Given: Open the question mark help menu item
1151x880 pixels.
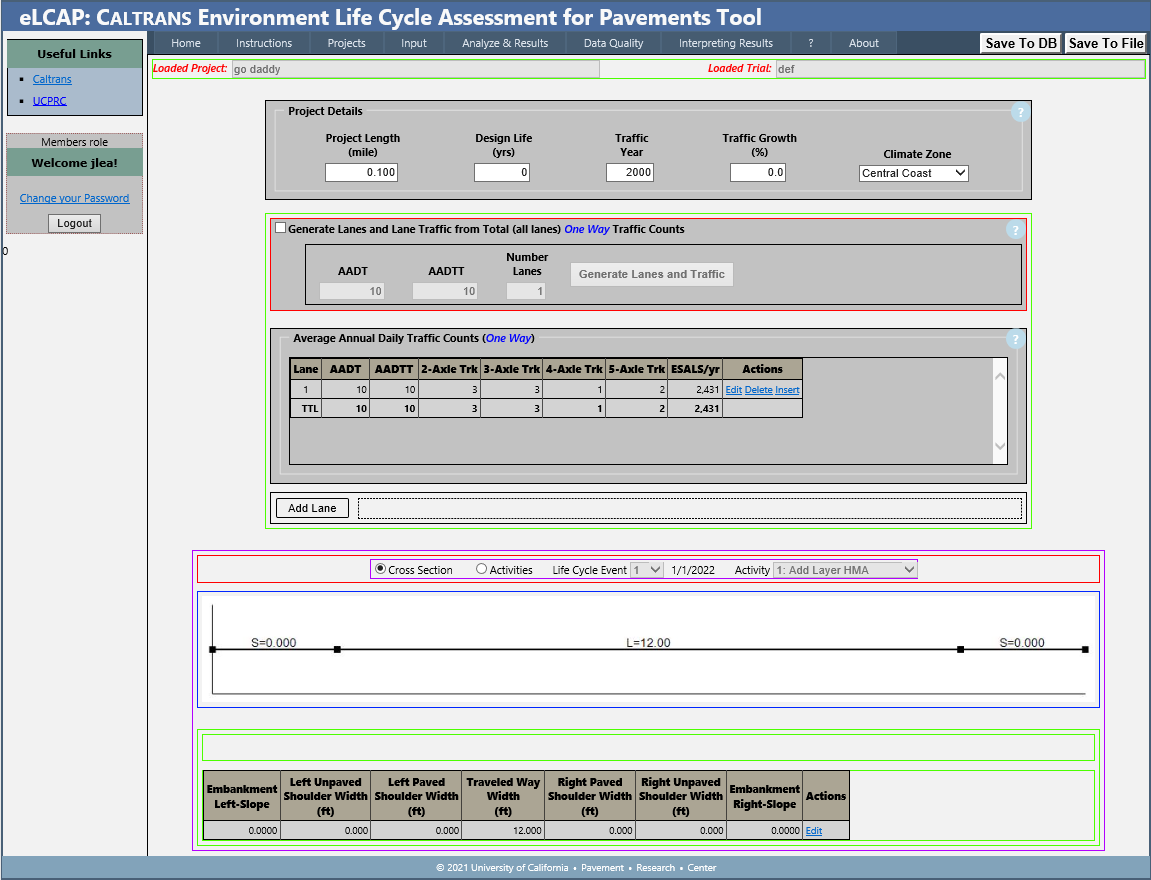Looking at the screenshot, I should [811, 43].
